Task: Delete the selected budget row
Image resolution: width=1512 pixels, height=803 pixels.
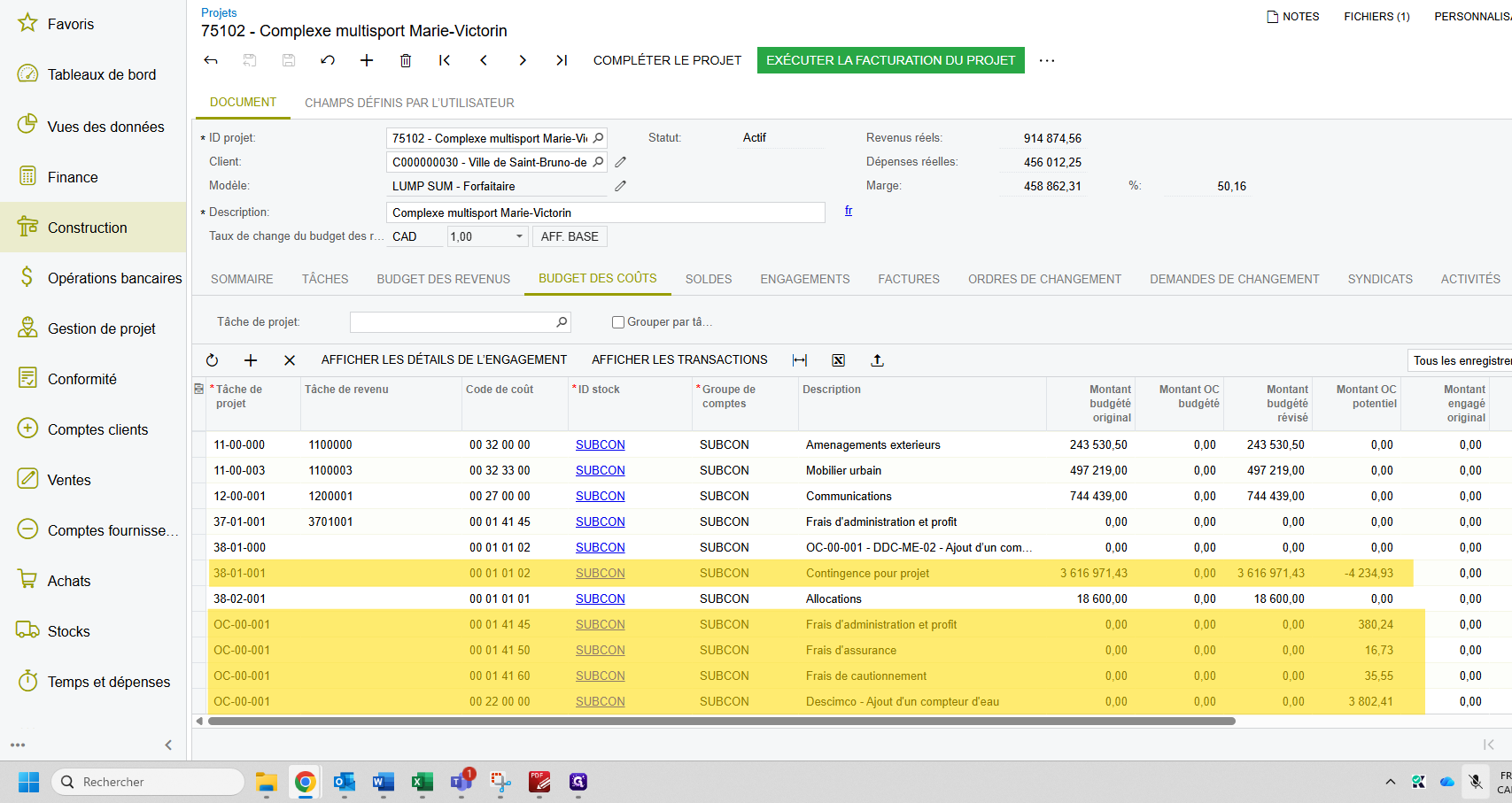Action: tap(290, 360)
